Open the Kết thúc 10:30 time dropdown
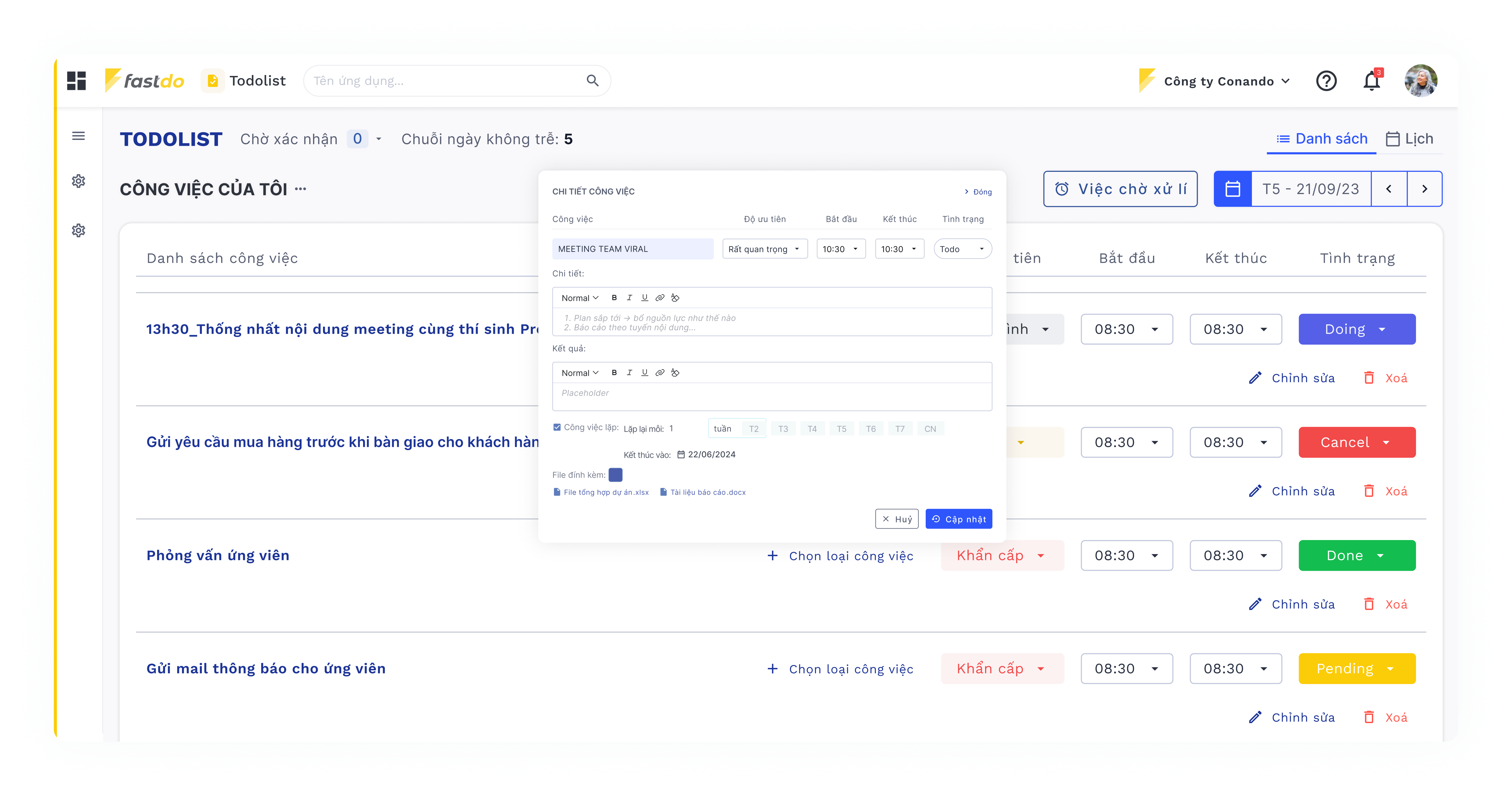 click(x=899, y=249)
